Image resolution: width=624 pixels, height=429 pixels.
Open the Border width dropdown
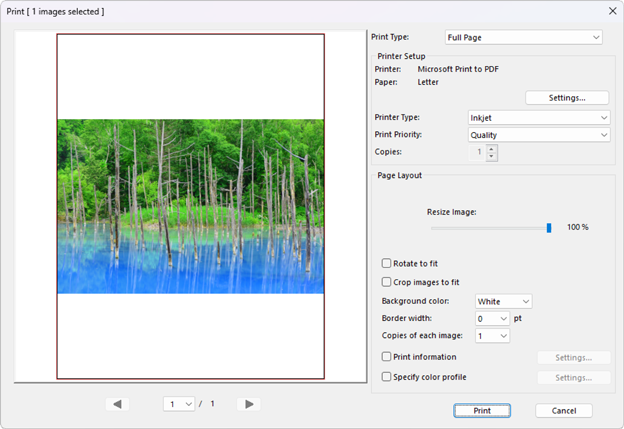pyautogui.click(x=492, y=318)
